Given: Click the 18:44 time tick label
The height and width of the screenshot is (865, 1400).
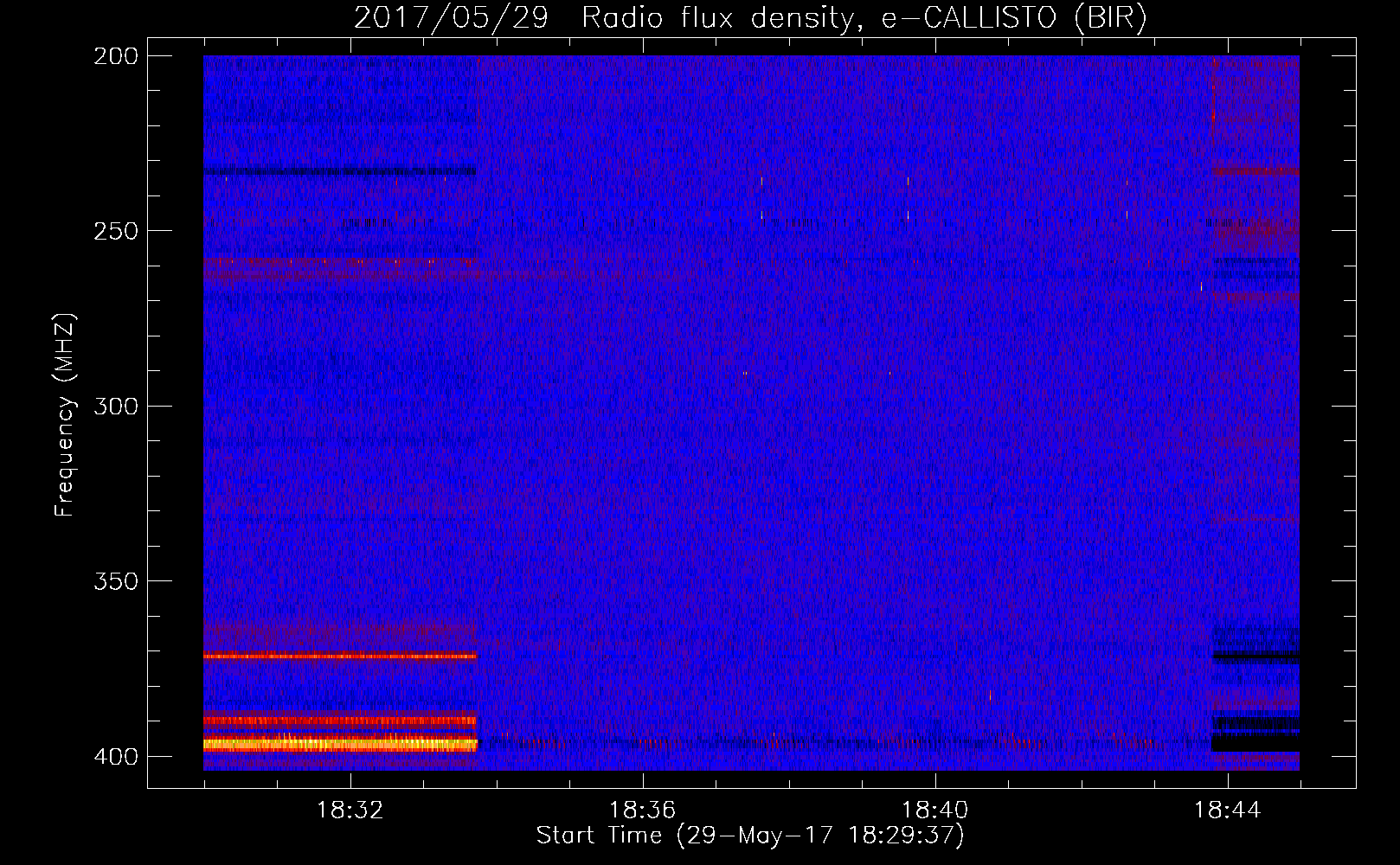Looking at the screenshot, I should [x=1227, y=811].
